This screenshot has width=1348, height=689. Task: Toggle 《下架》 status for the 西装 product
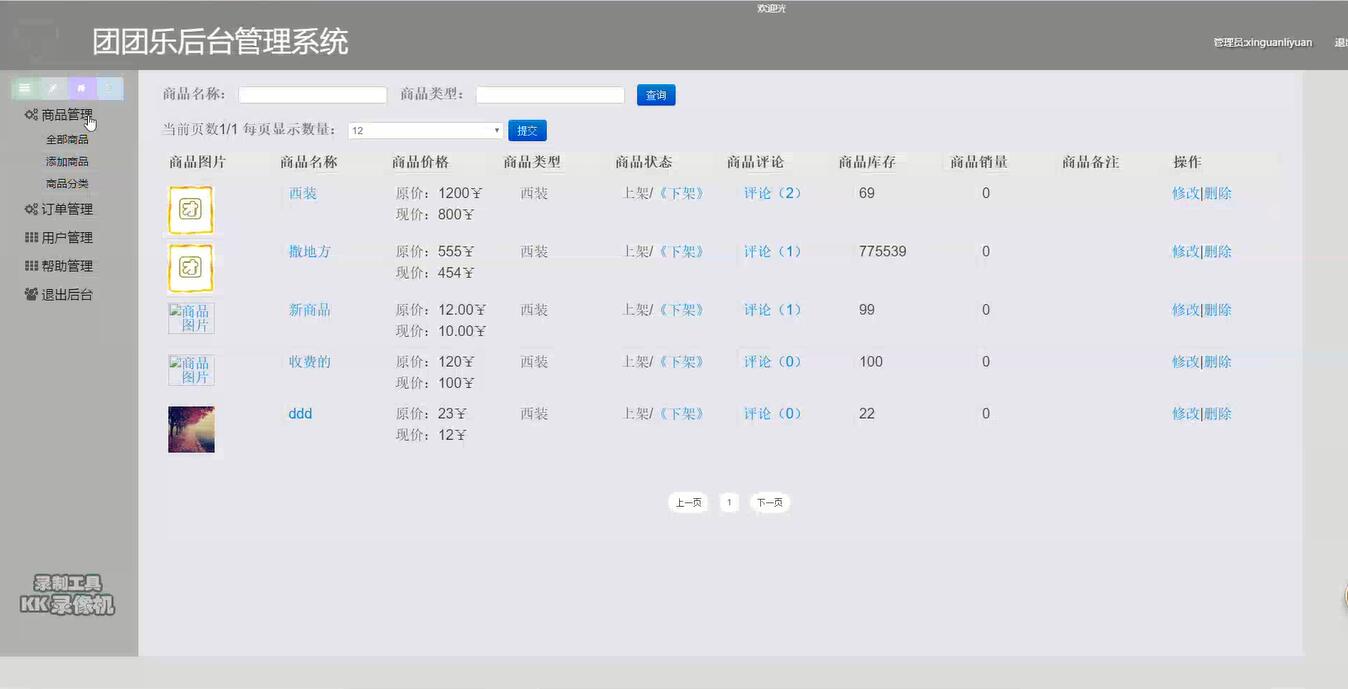683,192
